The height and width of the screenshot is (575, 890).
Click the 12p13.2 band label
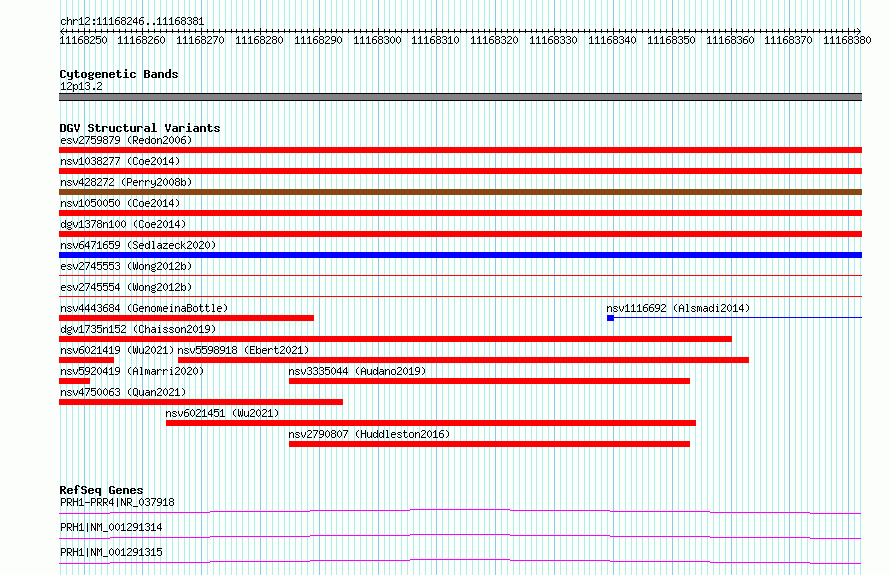pyautogui.click(x=81, y=86)
